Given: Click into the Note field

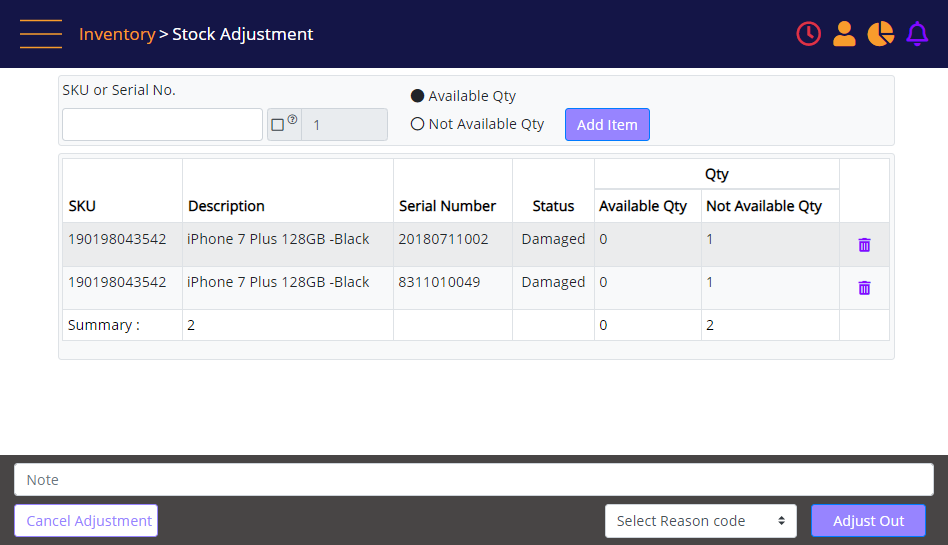Looking at the screenshot, I should [474, 480].
